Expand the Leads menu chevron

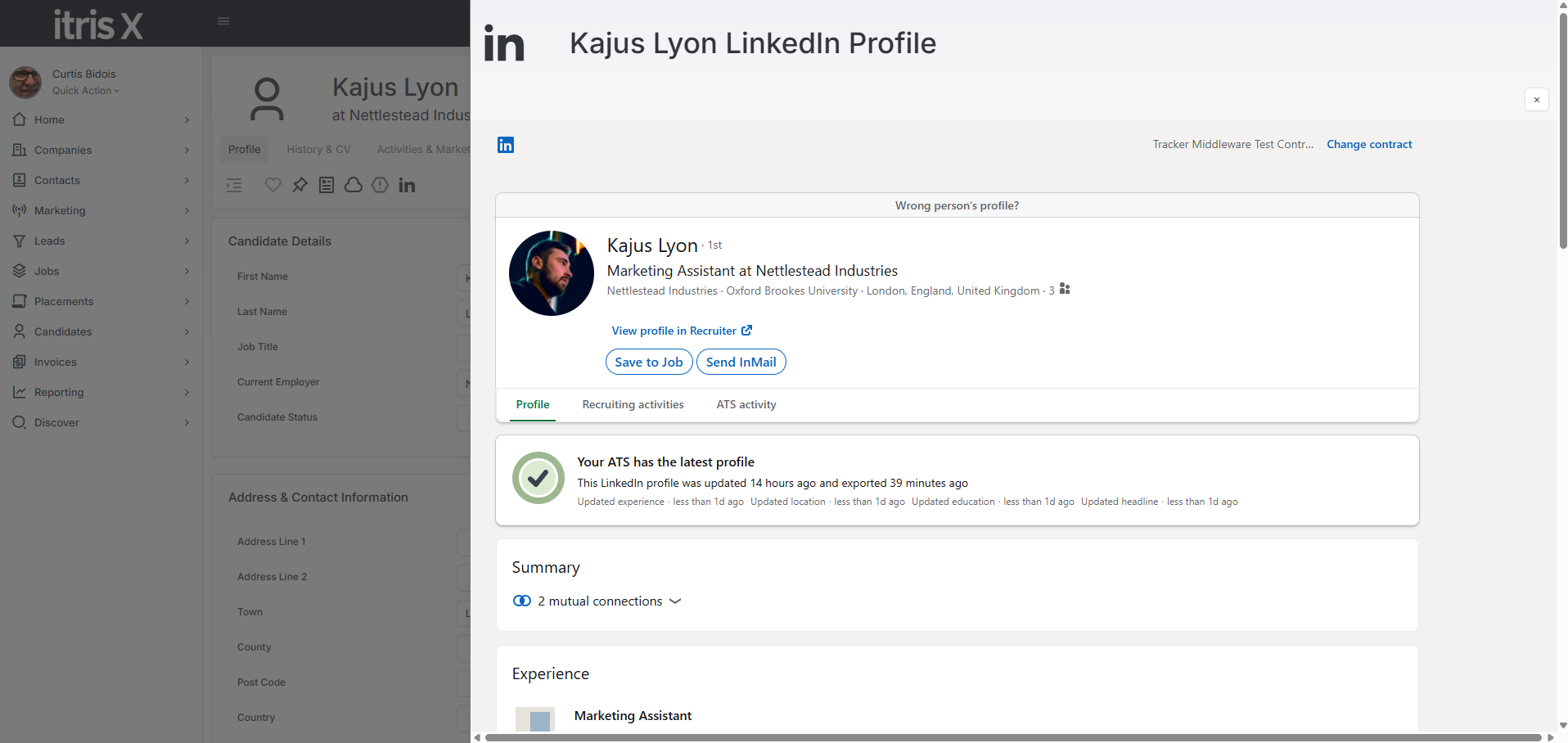(x=187, y=241)
